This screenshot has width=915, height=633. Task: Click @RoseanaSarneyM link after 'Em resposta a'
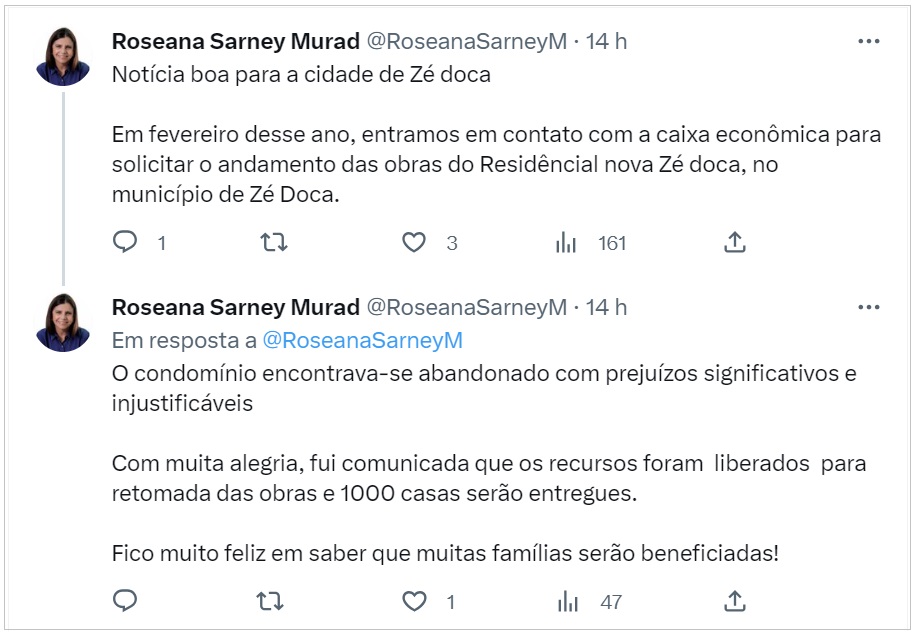[x=362, y=340]
